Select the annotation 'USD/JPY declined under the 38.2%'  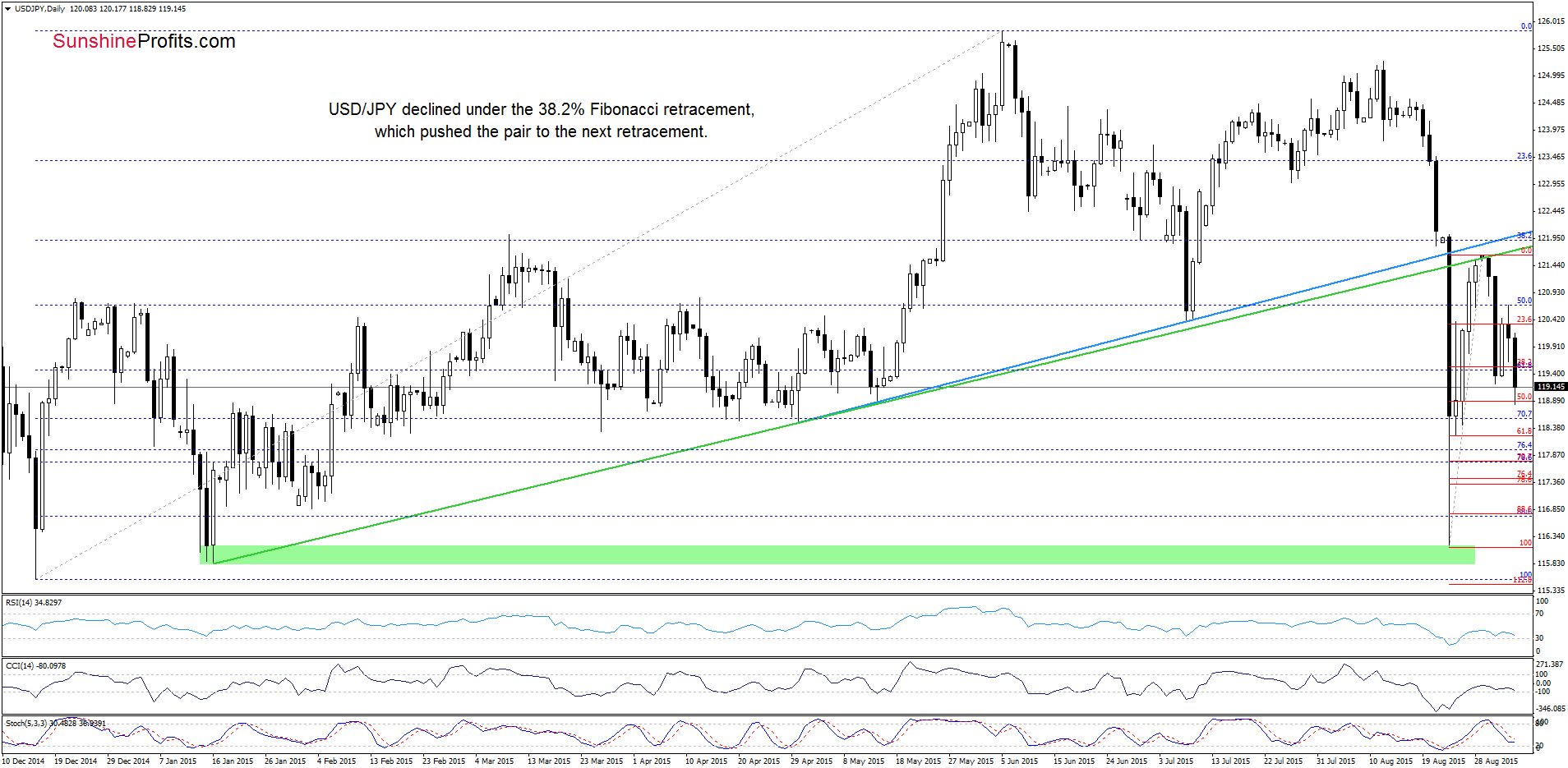542,109
